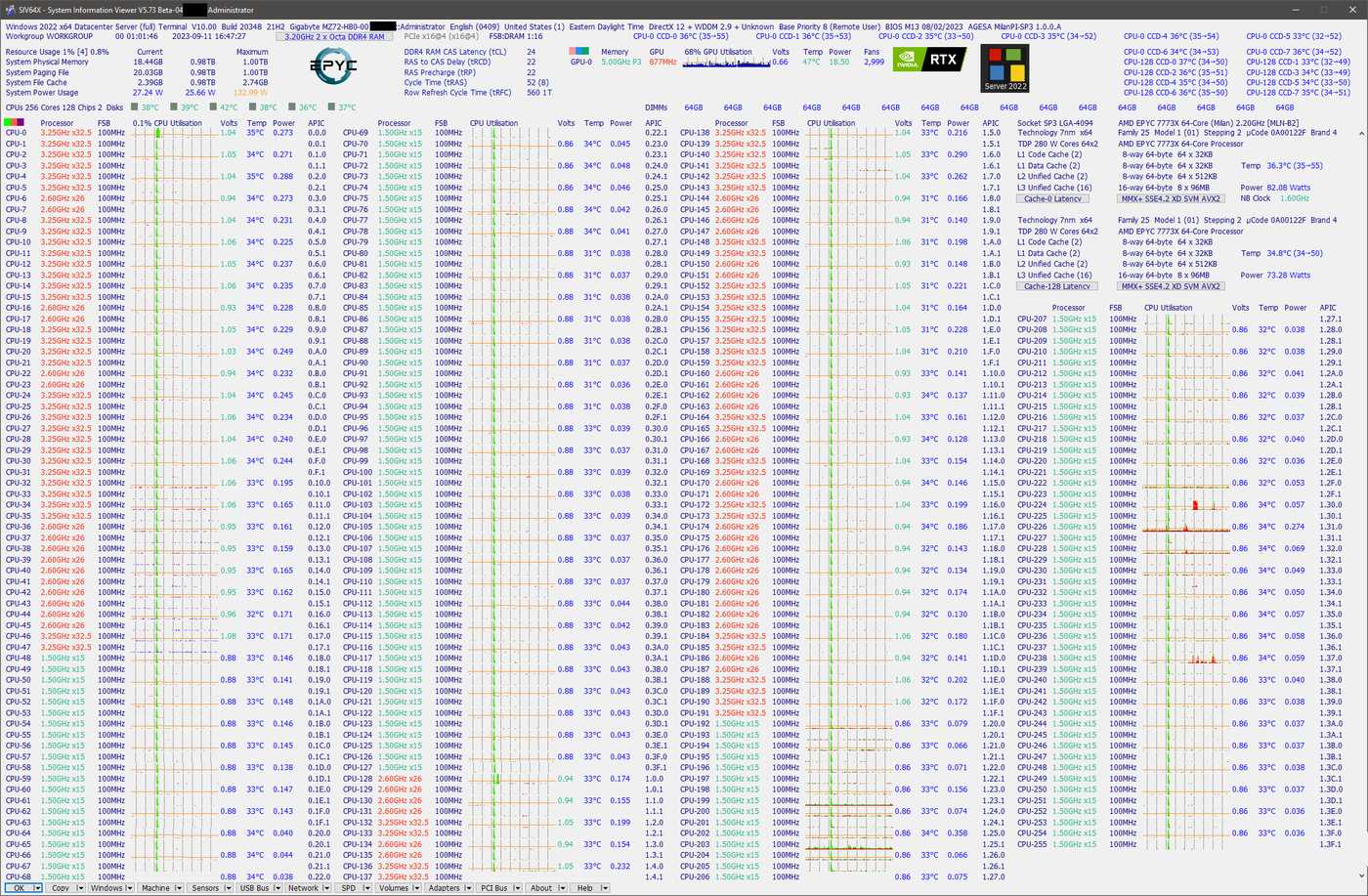Image resolution: width=1368 pixels, height=896 pixels.
Task: Click the GPU-0 colour legend swatch
Action: pyautogui.click(x=579, y=50)
